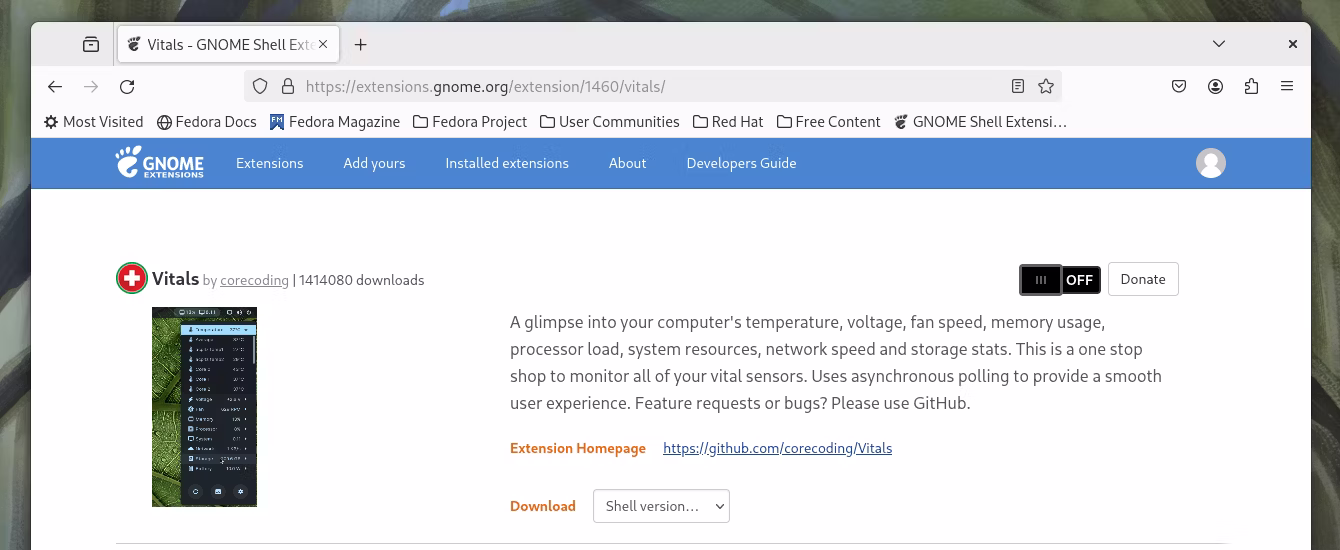Go to the Developers Guide page
Viewport: 1340px width, 550px height.
[x=741, y=163]
